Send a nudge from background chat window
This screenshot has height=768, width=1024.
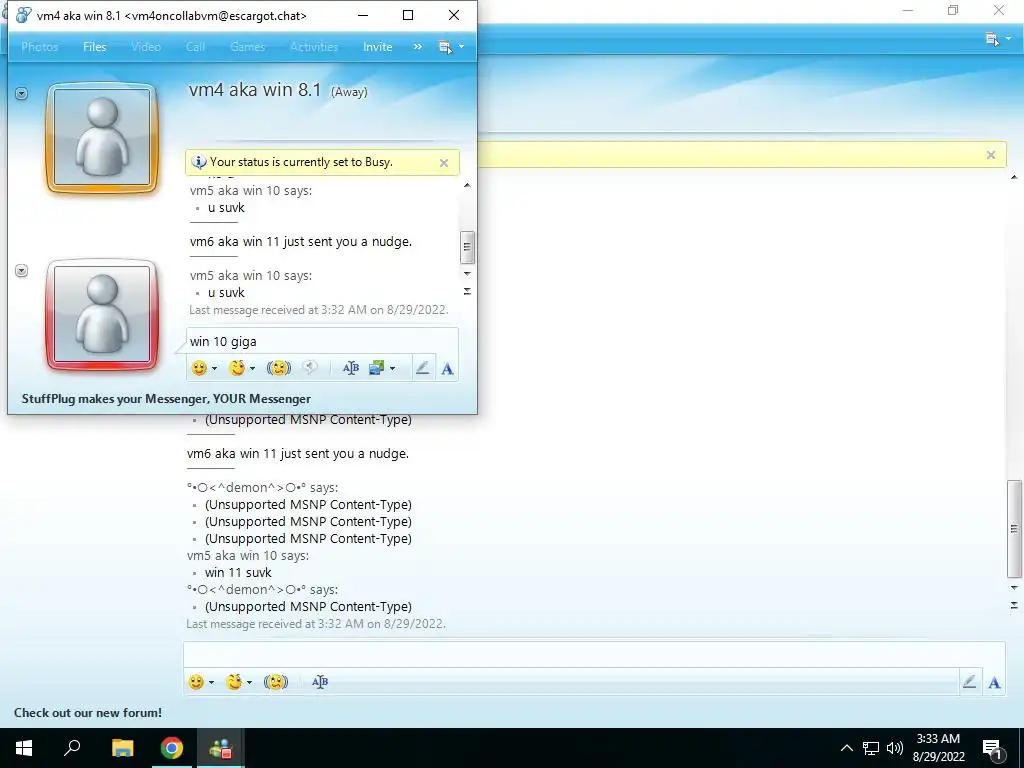[x=276, y=682]
